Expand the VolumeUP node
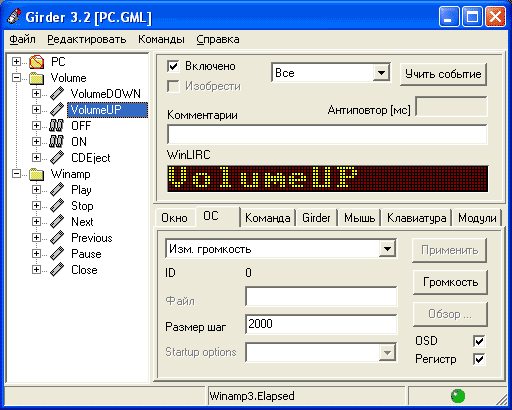The height and width of the screenshot is (410, 512). point(36,110)
